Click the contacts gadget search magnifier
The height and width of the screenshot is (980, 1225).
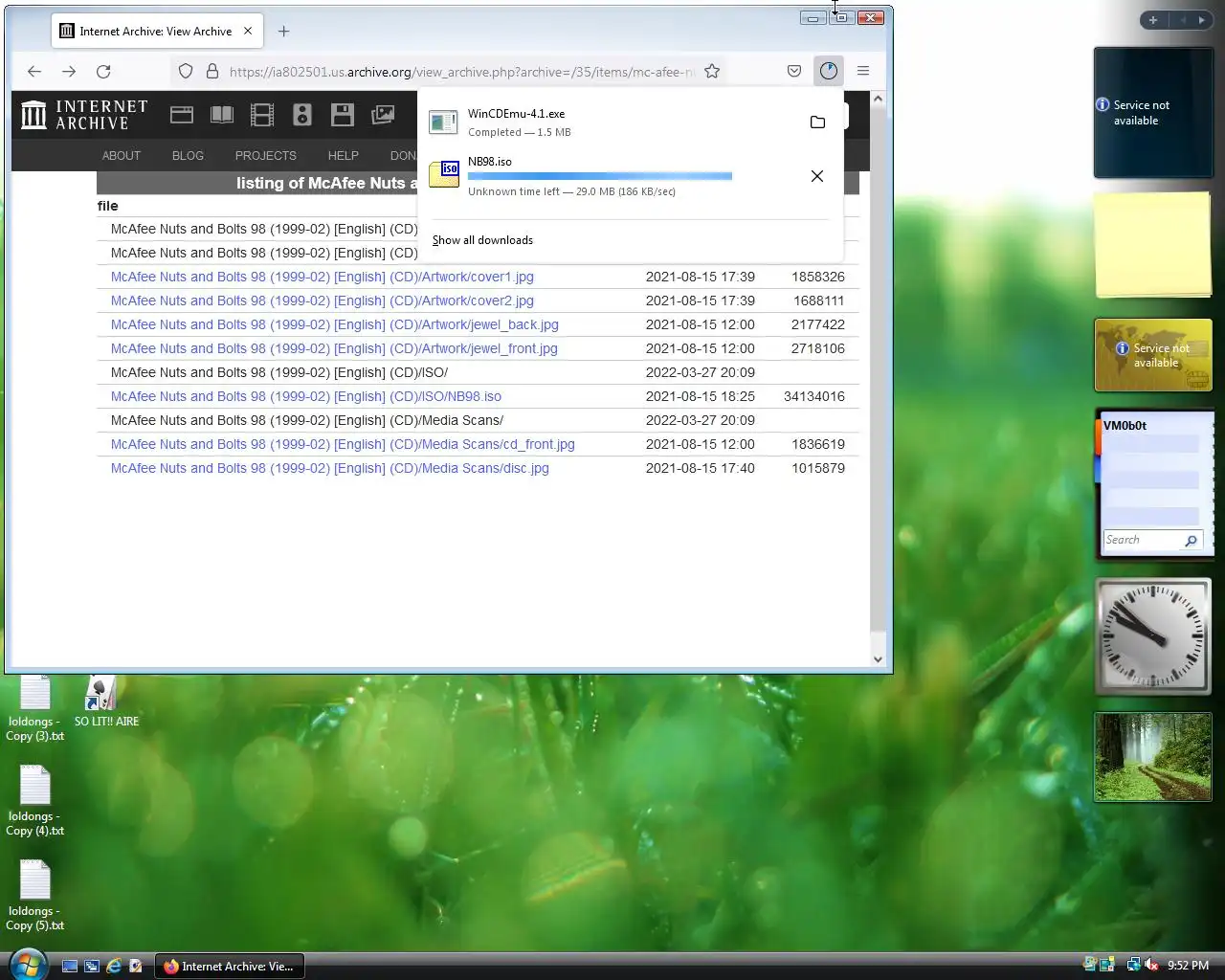coord(1192,541)
